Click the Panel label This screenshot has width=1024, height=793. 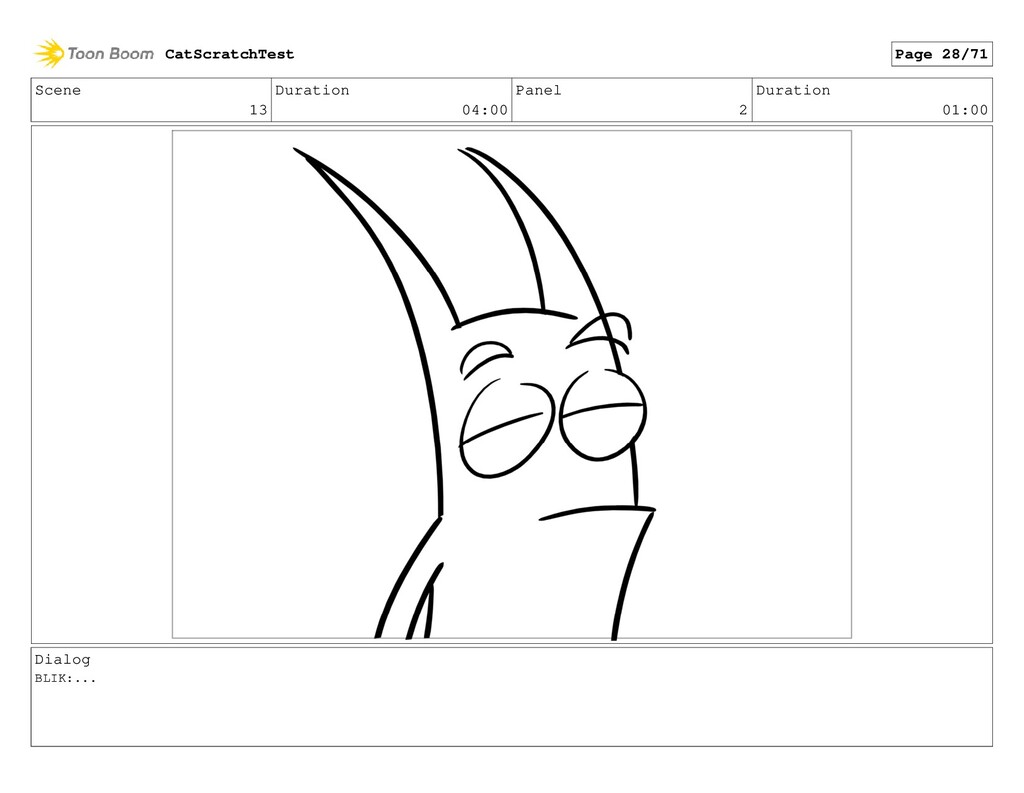pyautogui.click(x=538, y=90)
